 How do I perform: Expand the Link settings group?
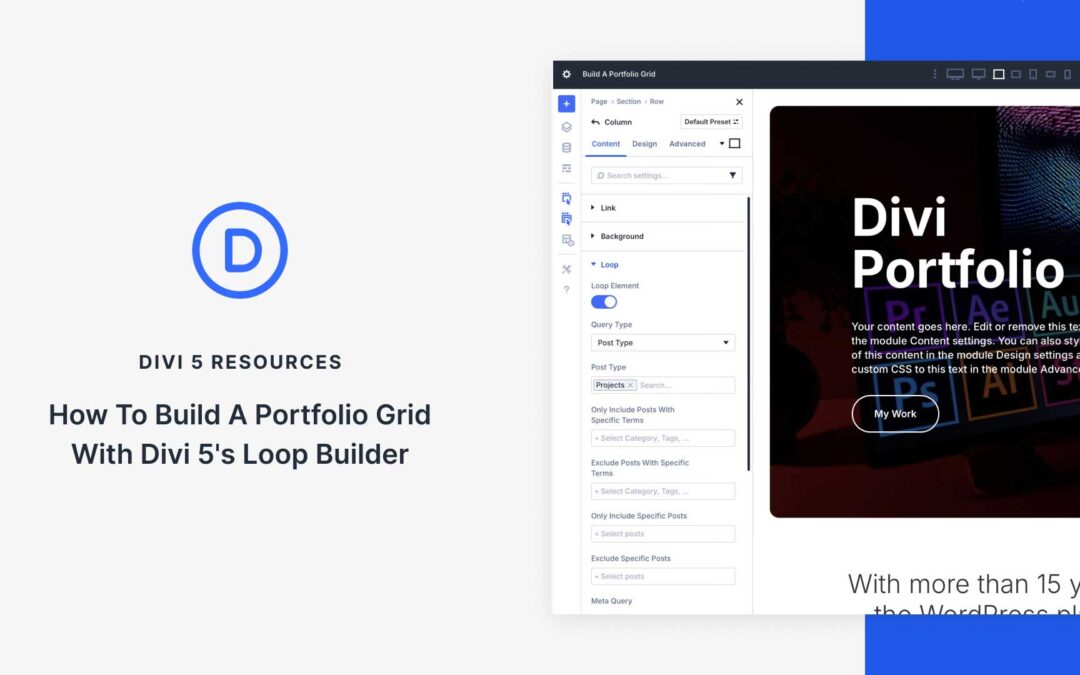[x=608, y=208]
